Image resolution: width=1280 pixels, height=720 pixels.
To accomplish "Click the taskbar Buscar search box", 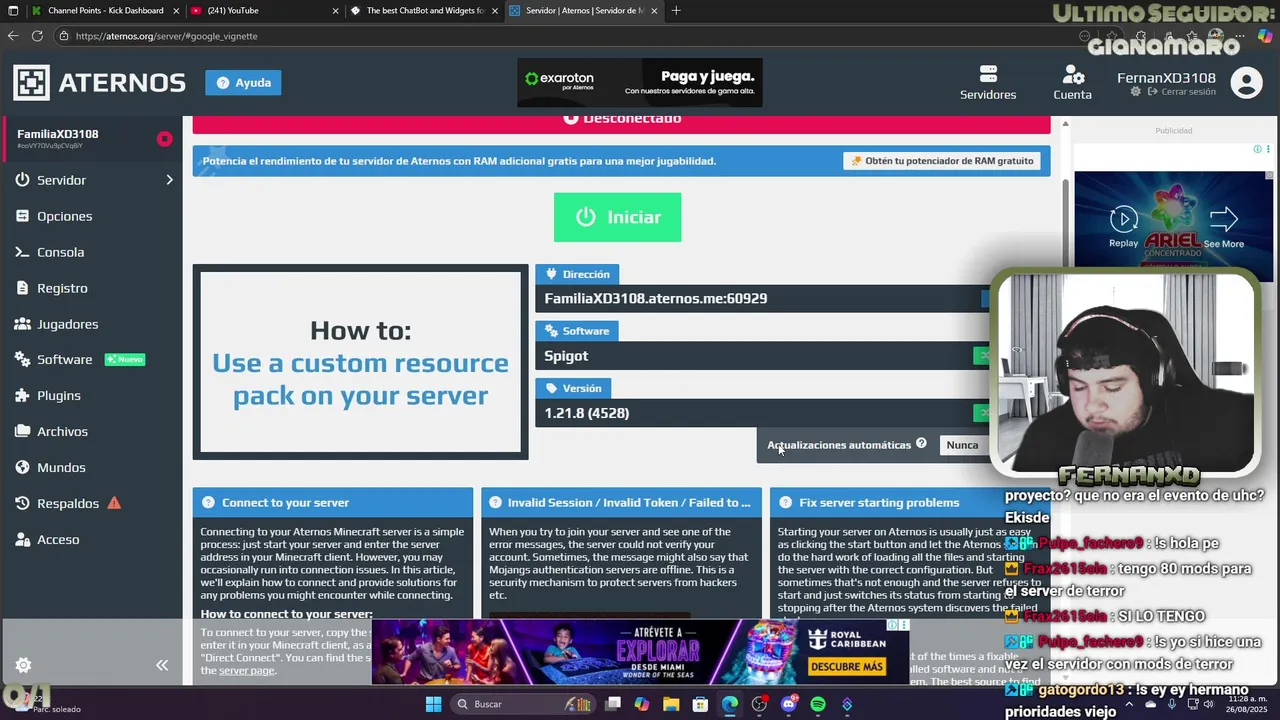I will pos(522,704).
